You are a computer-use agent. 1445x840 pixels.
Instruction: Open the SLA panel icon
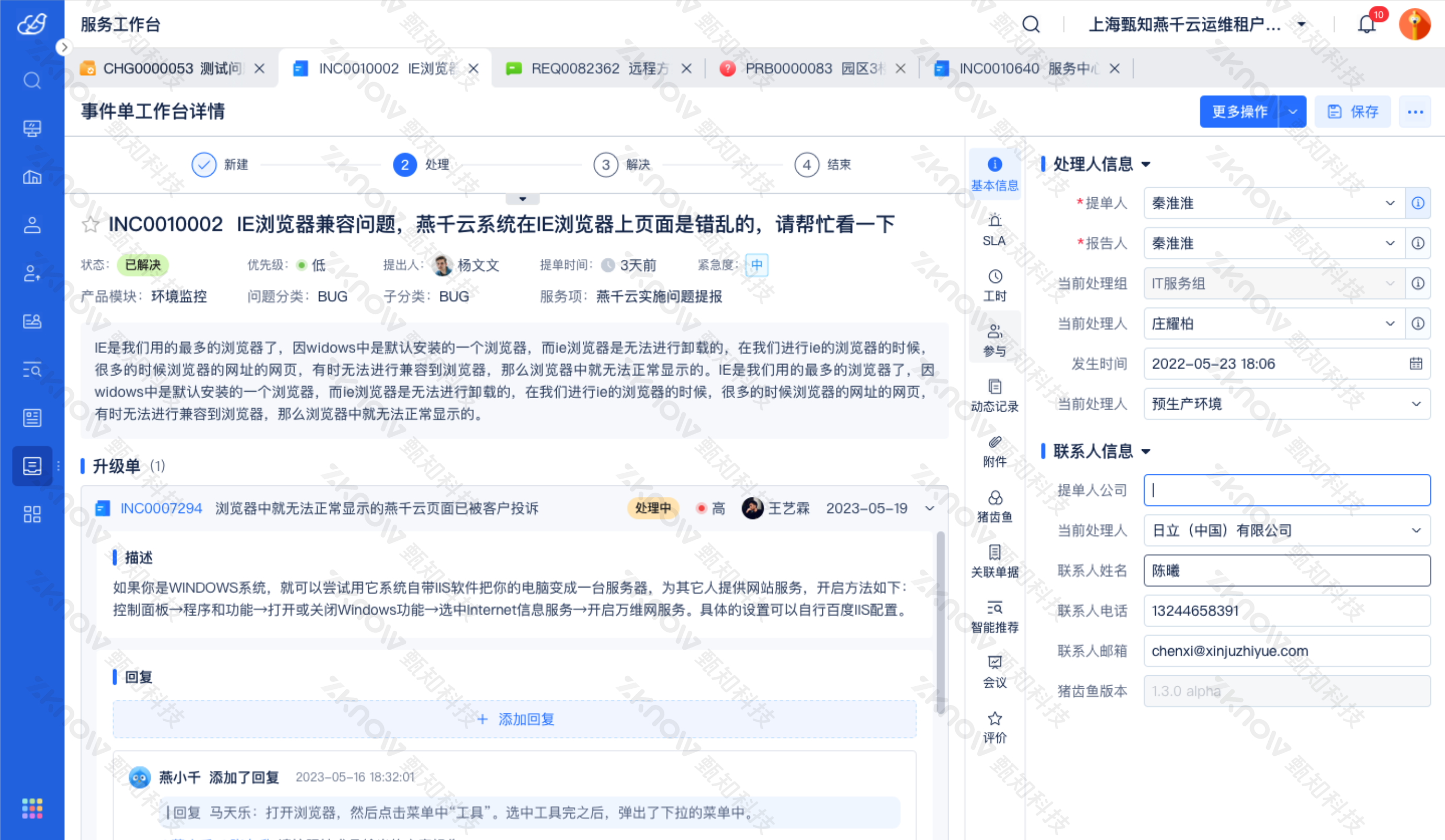click(995, 230)
